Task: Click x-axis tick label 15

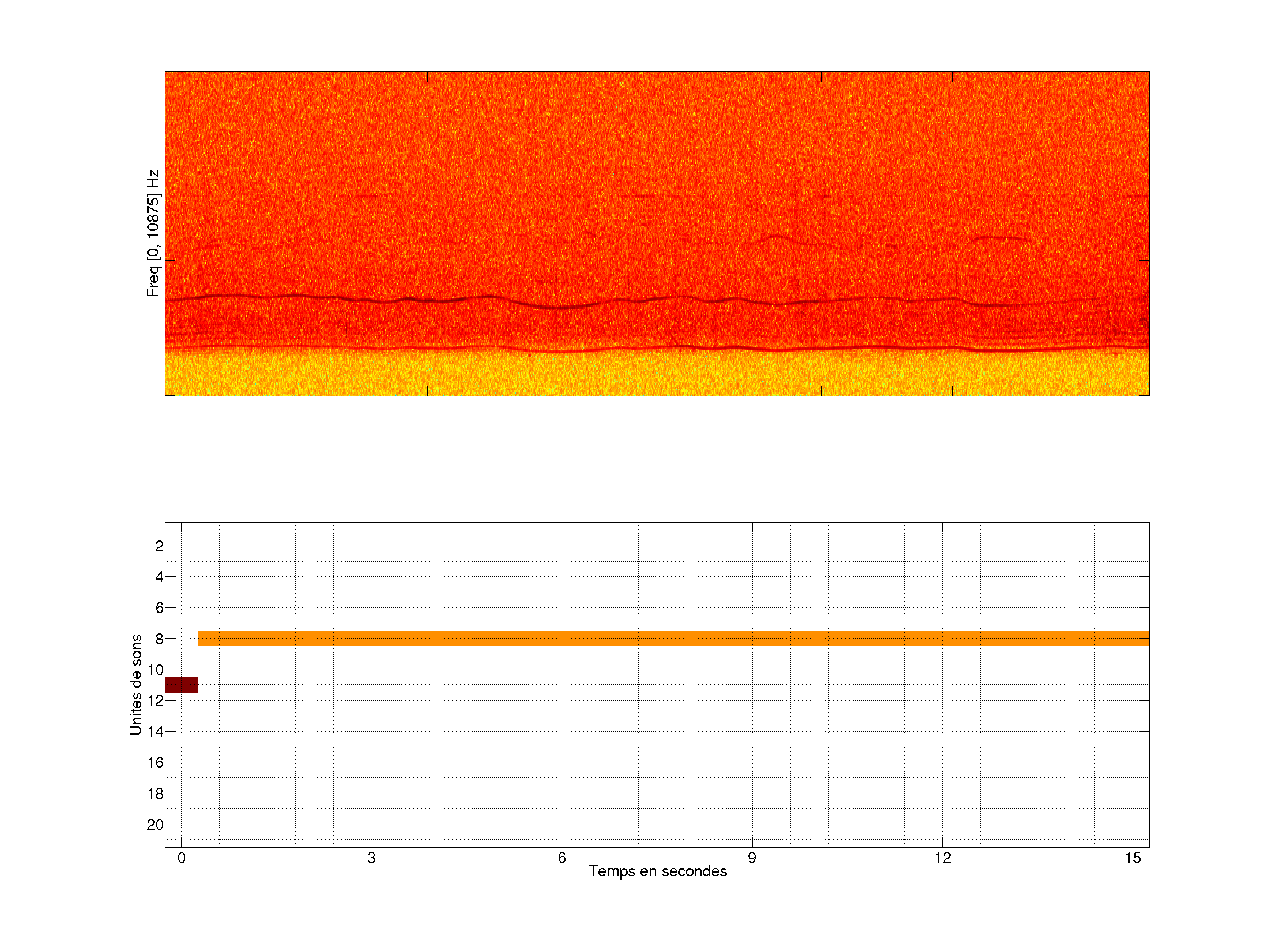Action: pos(1133,858)
